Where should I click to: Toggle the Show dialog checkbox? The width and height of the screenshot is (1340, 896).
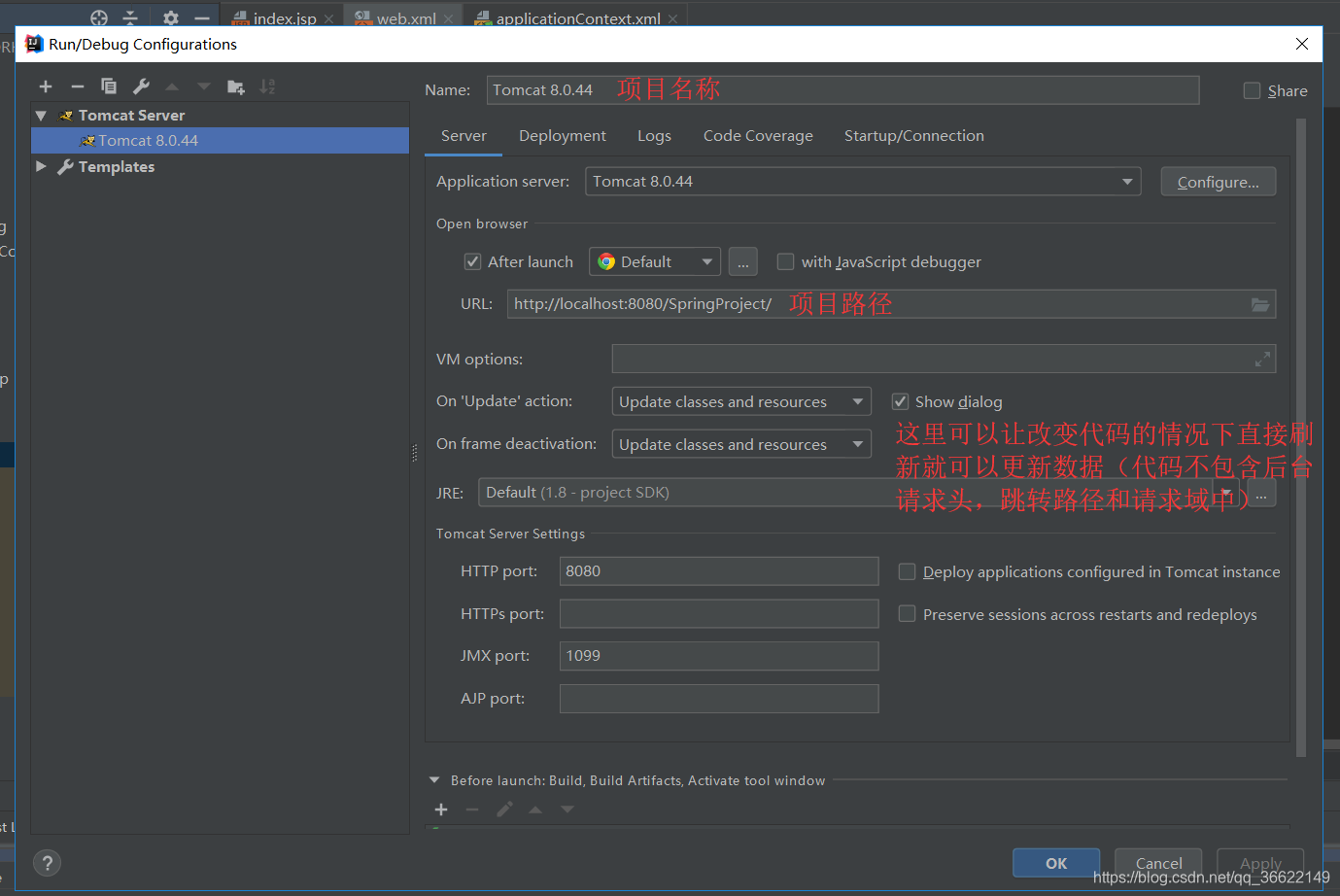[900, 401]
